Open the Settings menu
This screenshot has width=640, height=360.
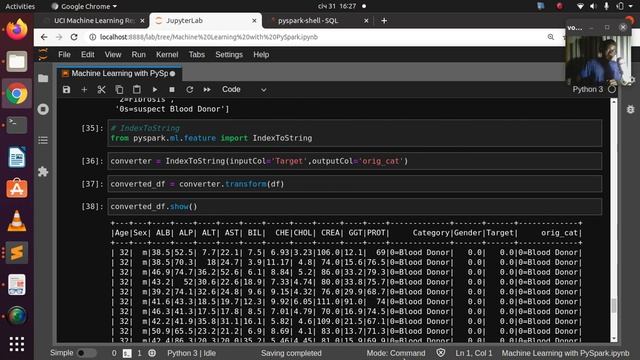229,55
